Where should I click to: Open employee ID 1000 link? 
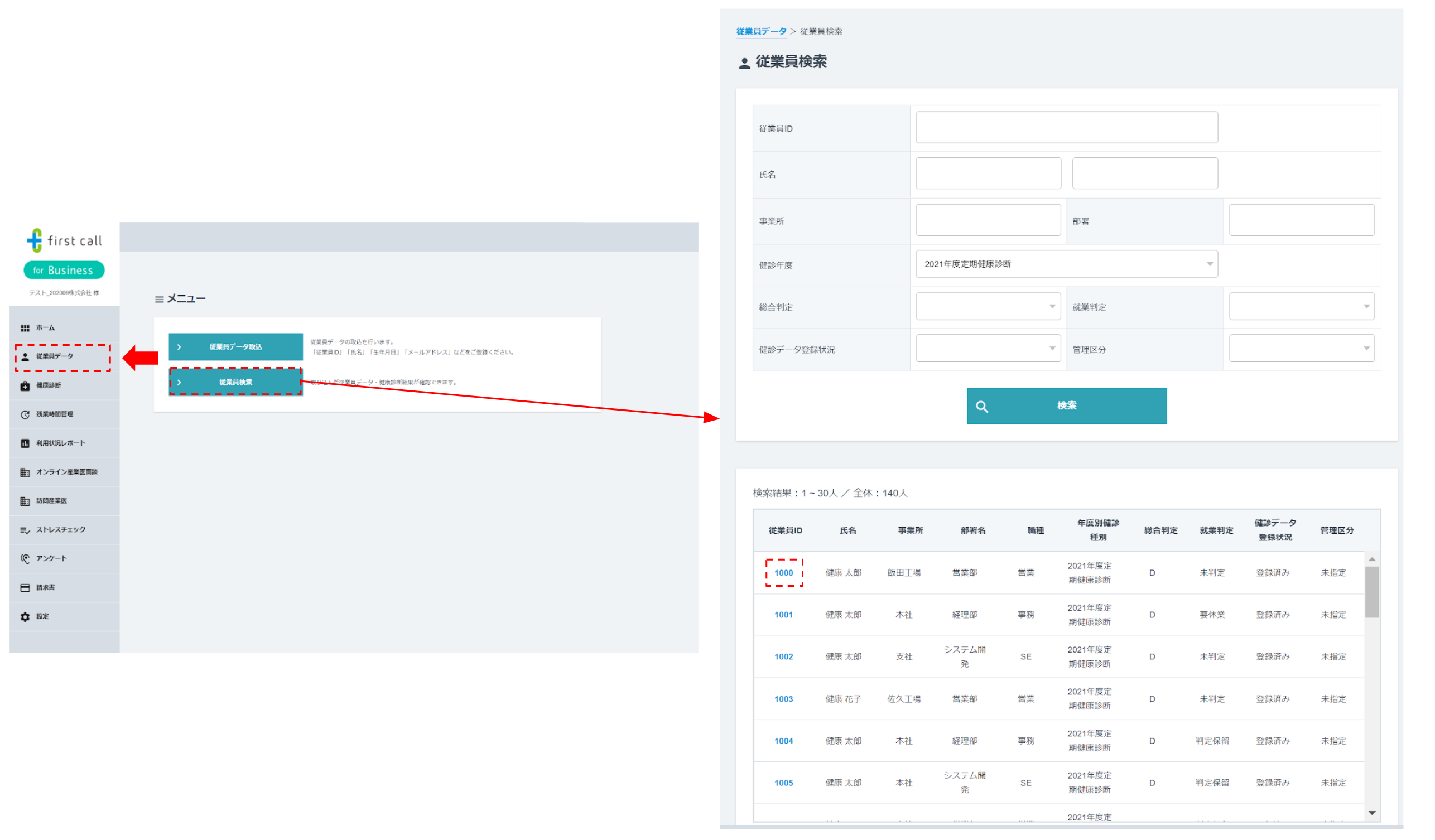coord(784,573)
